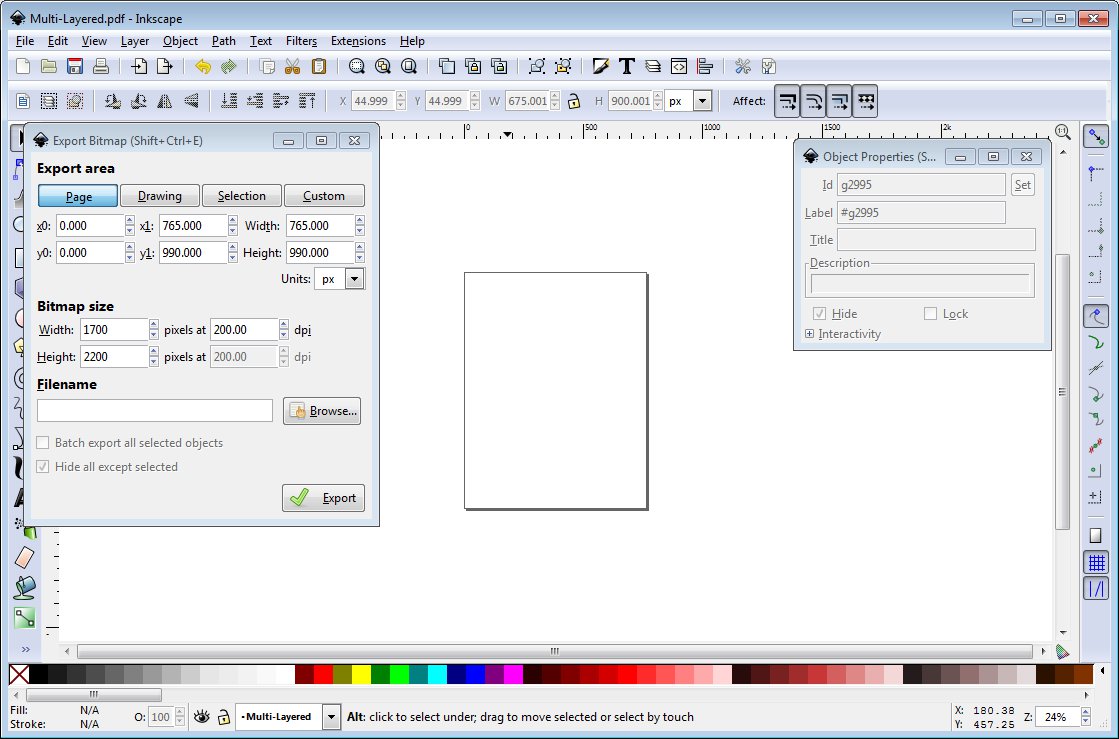Image resolution: width=1119 pixels, height=739 pixels.
Task: Open the Filters menu
Action: (301, 41)
